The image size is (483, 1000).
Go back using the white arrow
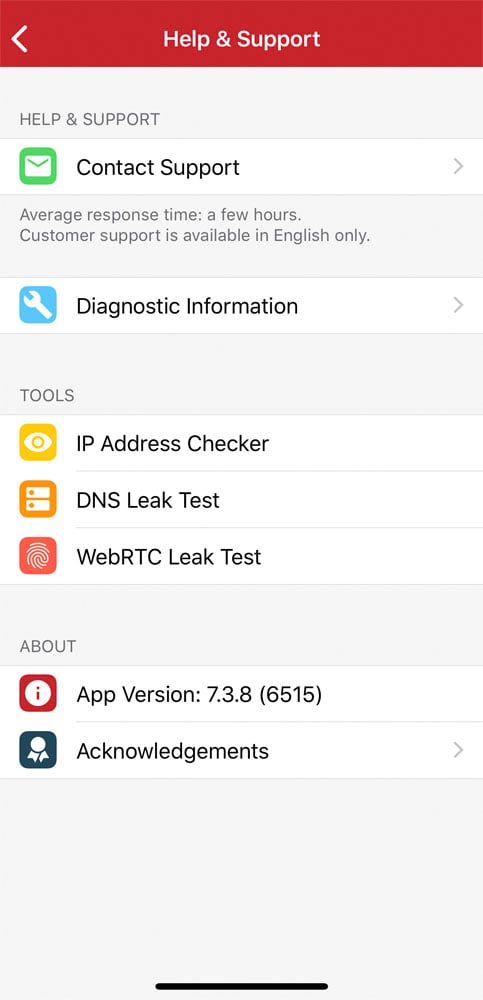[20, 39]
